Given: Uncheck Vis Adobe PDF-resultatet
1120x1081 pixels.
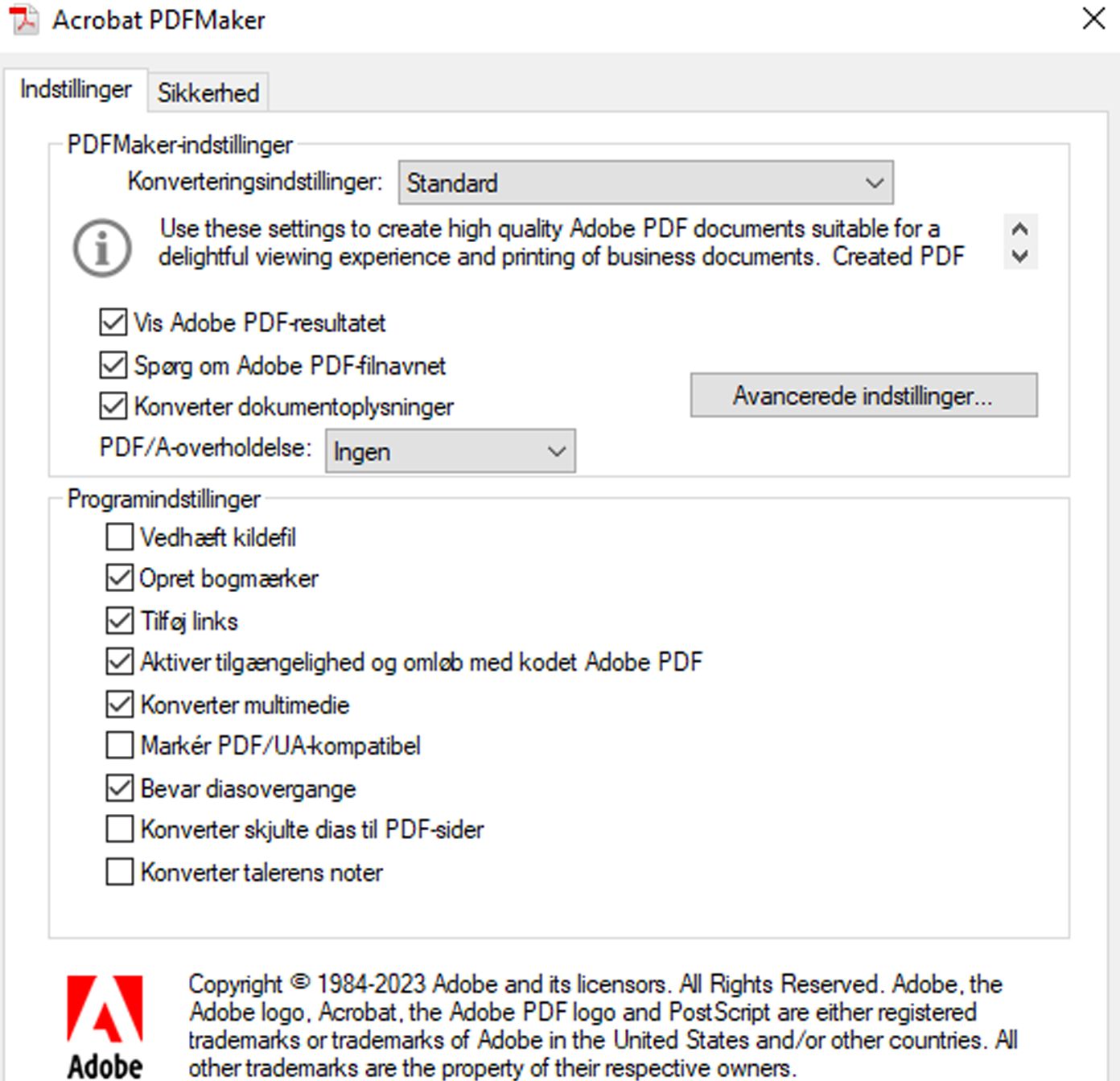Looking at the screenshot, I should (113, 323).
